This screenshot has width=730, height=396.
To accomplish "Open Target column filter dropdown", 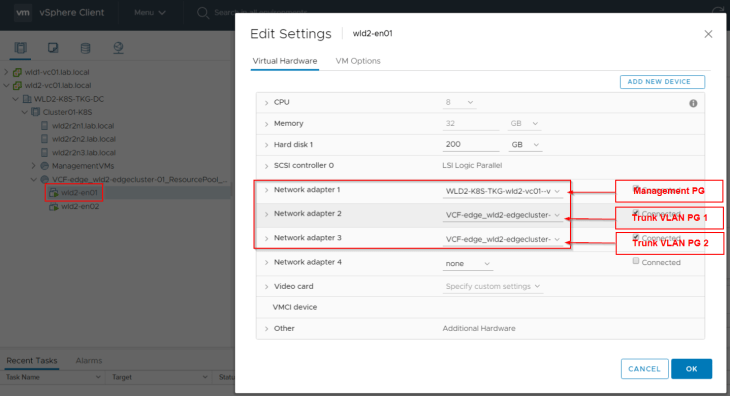I will [205, 377].
